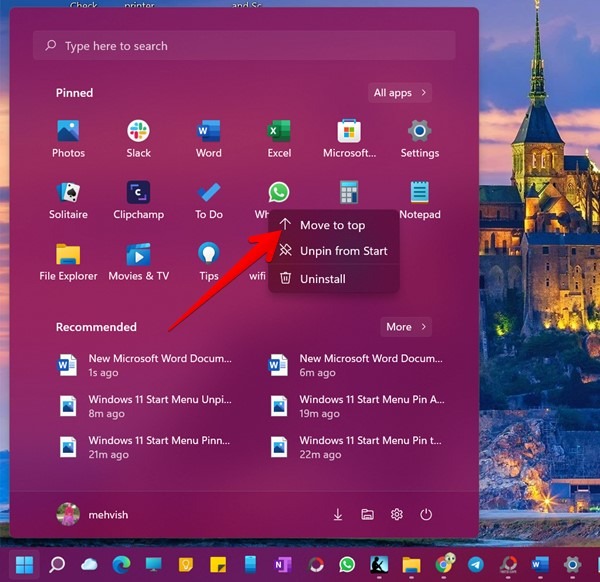Click the Start button on taskbar

(24, 565)
